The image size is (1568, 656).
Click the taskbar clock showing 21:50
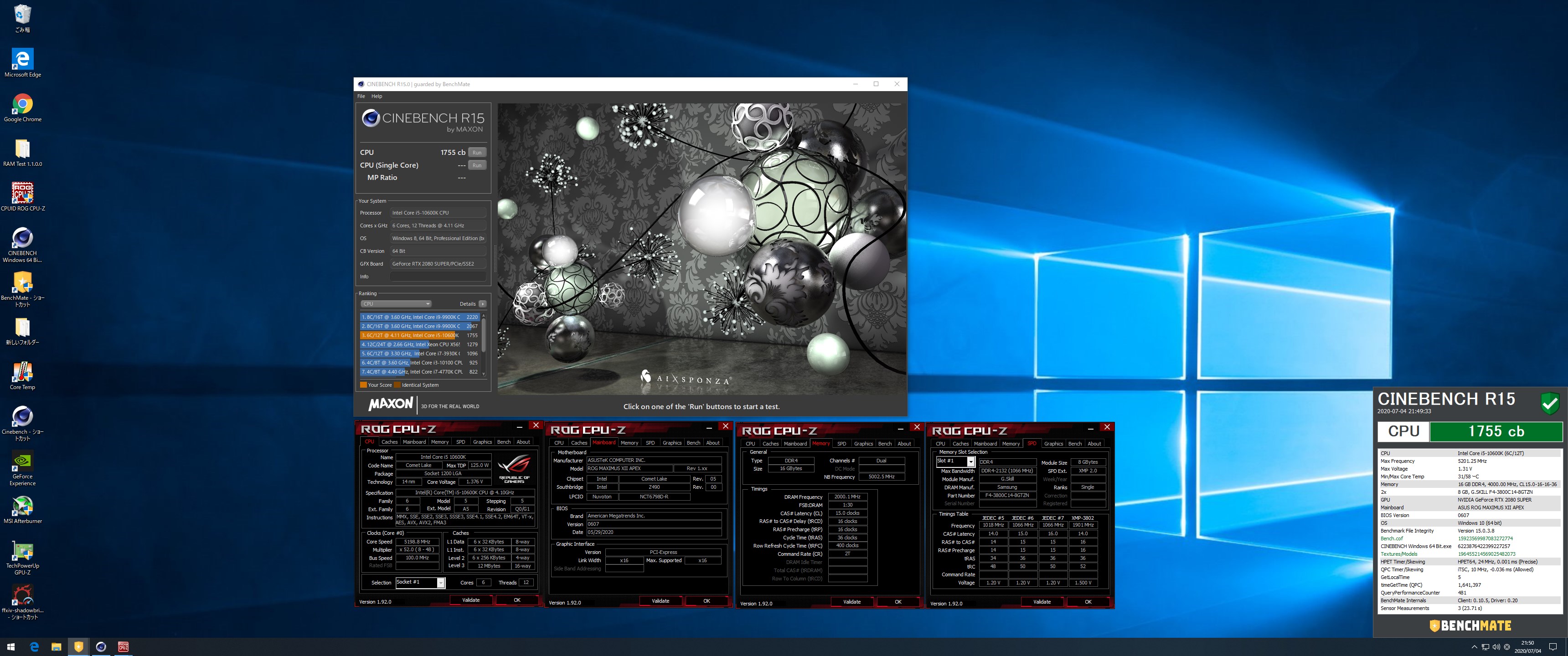click(1527, 647)
